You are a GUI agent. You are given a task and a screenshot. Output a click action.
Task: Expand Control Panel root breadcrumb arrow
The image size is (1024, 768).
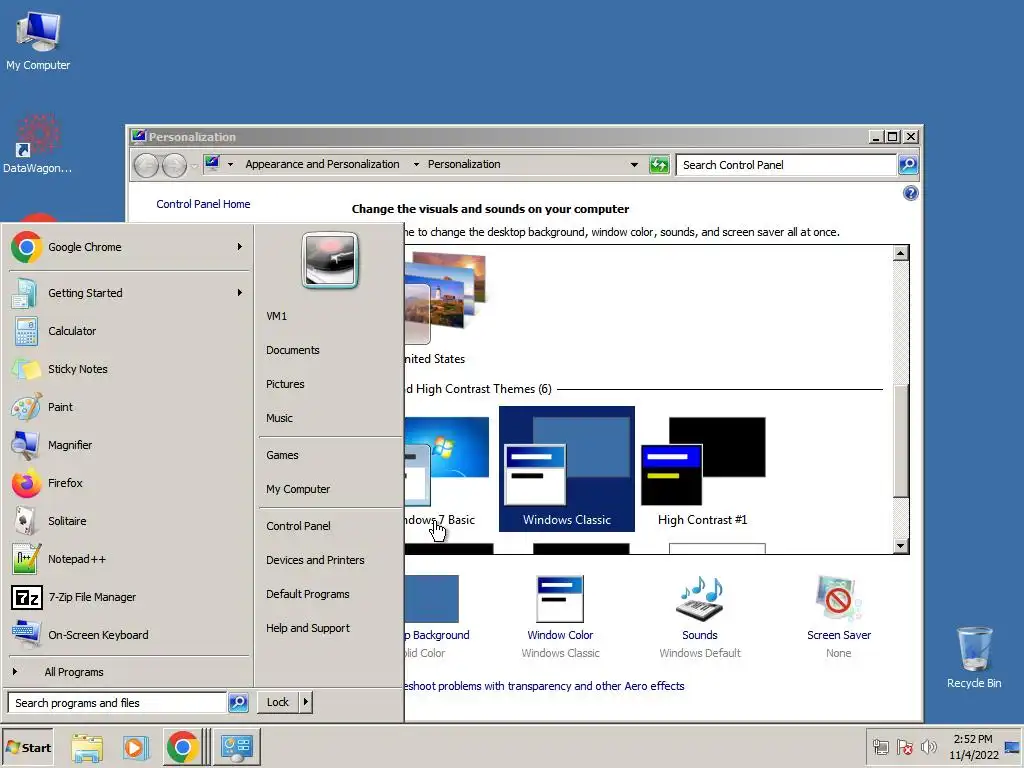(x=230, y=165)
